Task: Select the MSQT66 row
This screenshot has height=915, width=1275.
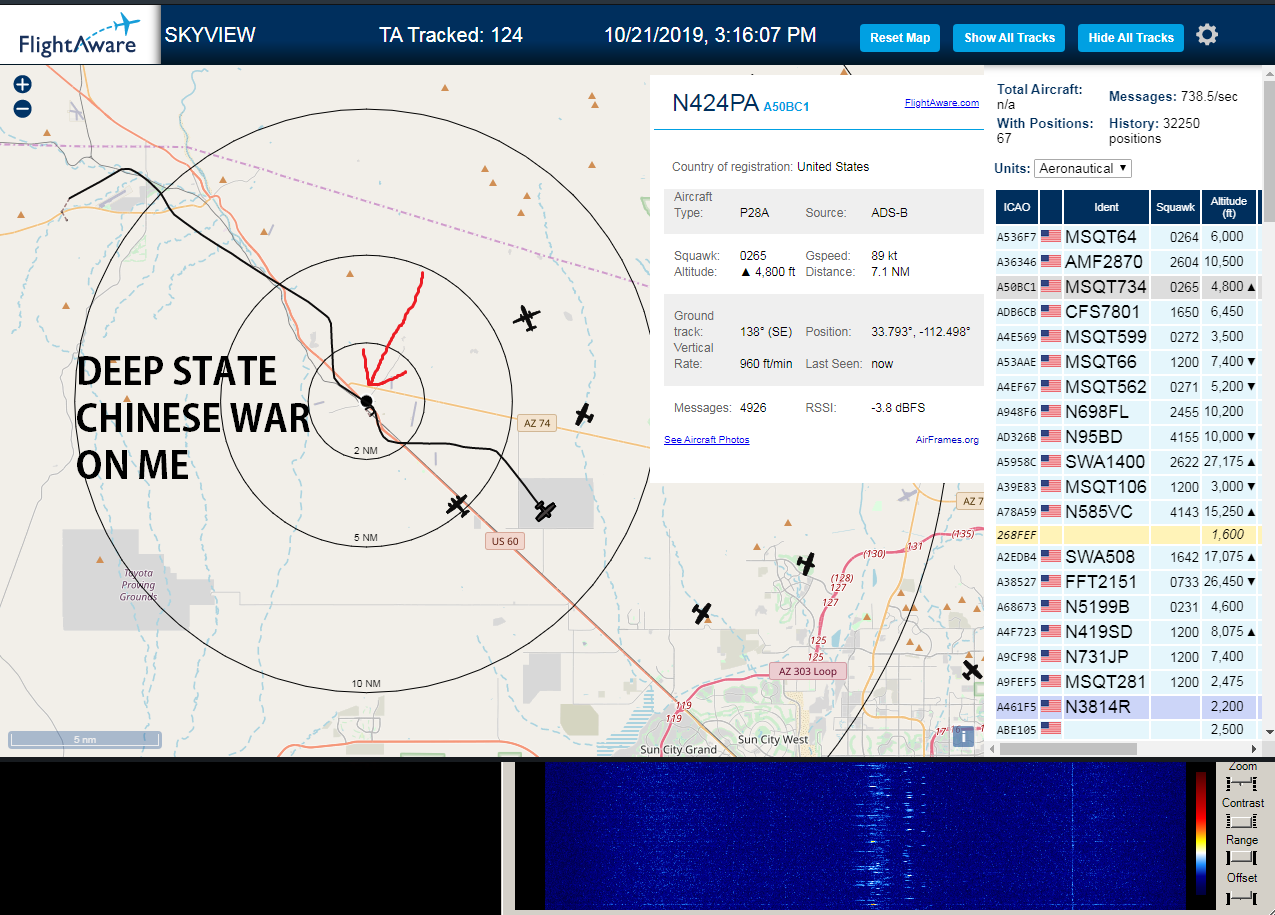Action: point(1126,362)
